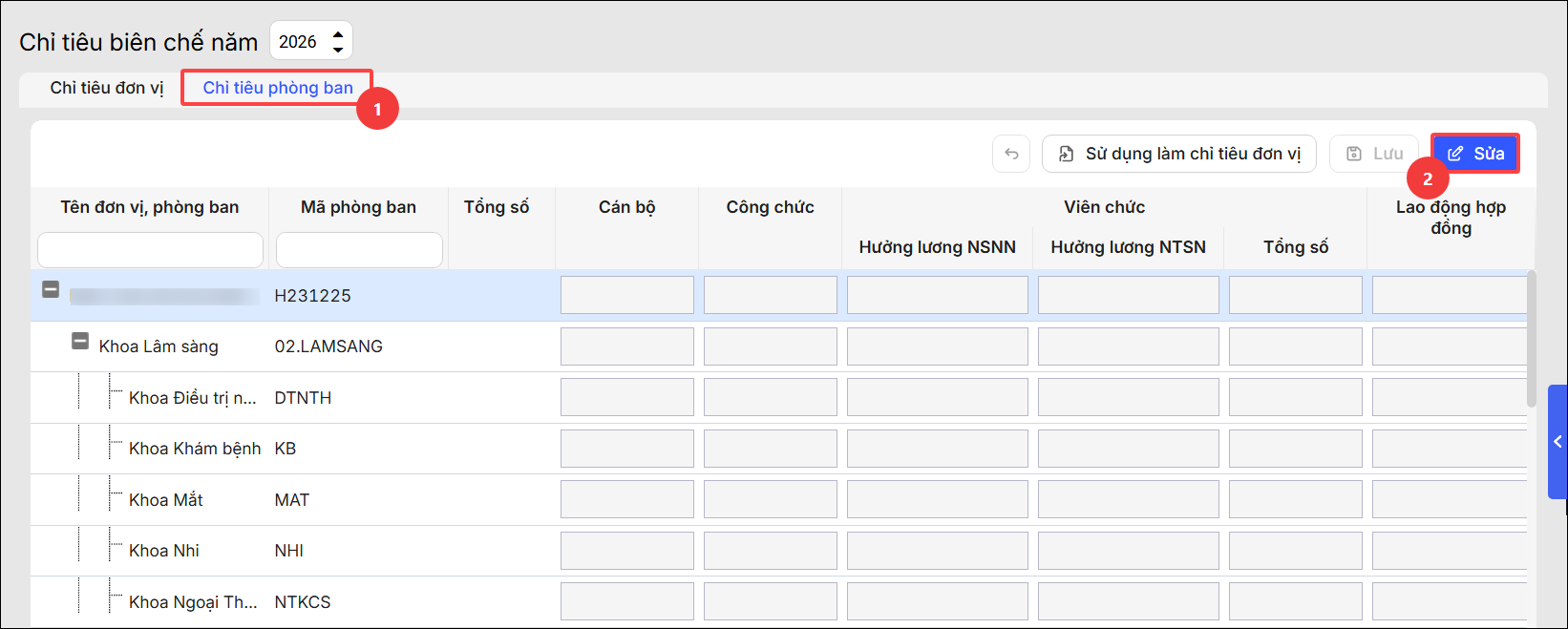Image resolution: width=1568 pixels, height=629 pixels.
Task: Increase year with stepper up arrow
Action: (x=338, y=34)
